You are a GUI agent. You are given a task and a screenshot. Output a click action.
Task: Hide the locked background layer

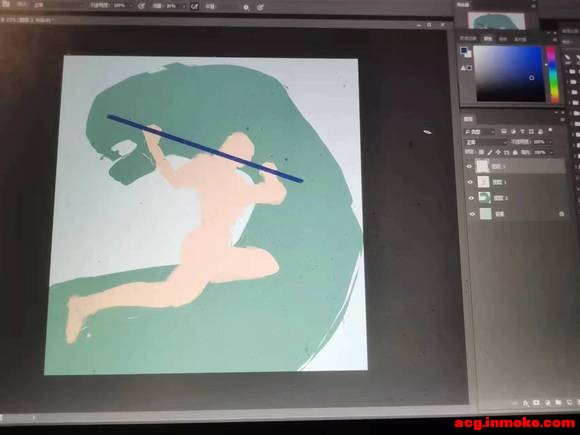pyautogui.click(x=472, y=214)
